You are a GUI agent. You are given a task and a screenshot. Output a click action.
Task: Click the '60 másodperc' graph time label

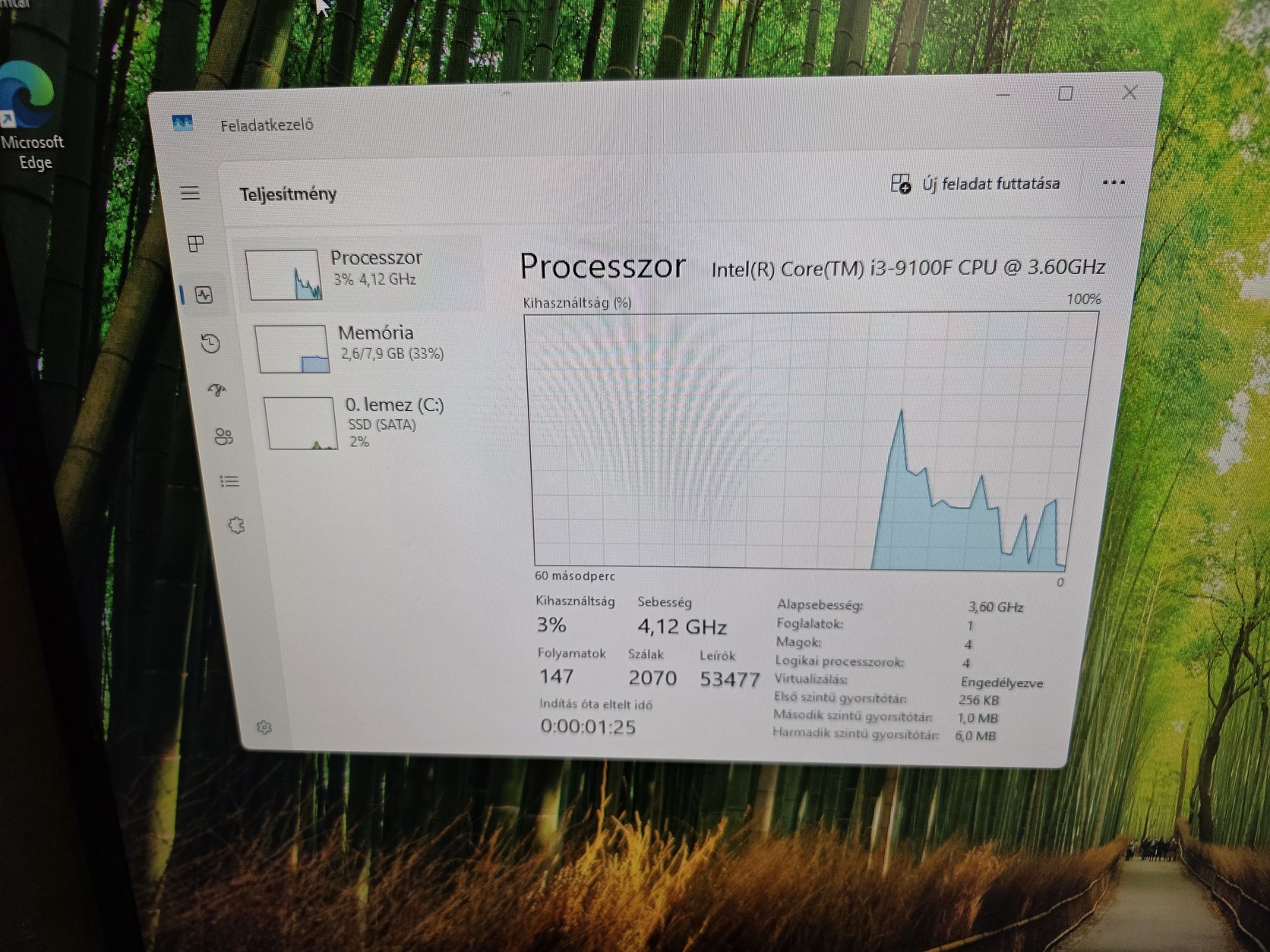(575, 576)
